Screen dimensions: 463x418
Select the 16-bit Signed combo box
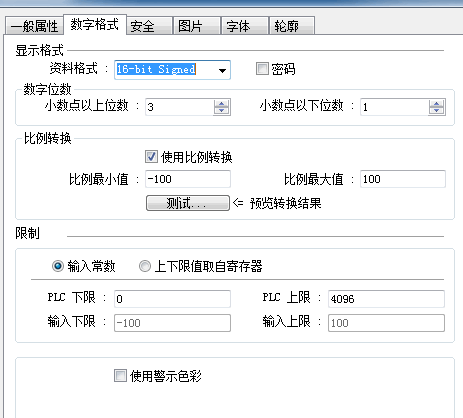coord(172,70)
